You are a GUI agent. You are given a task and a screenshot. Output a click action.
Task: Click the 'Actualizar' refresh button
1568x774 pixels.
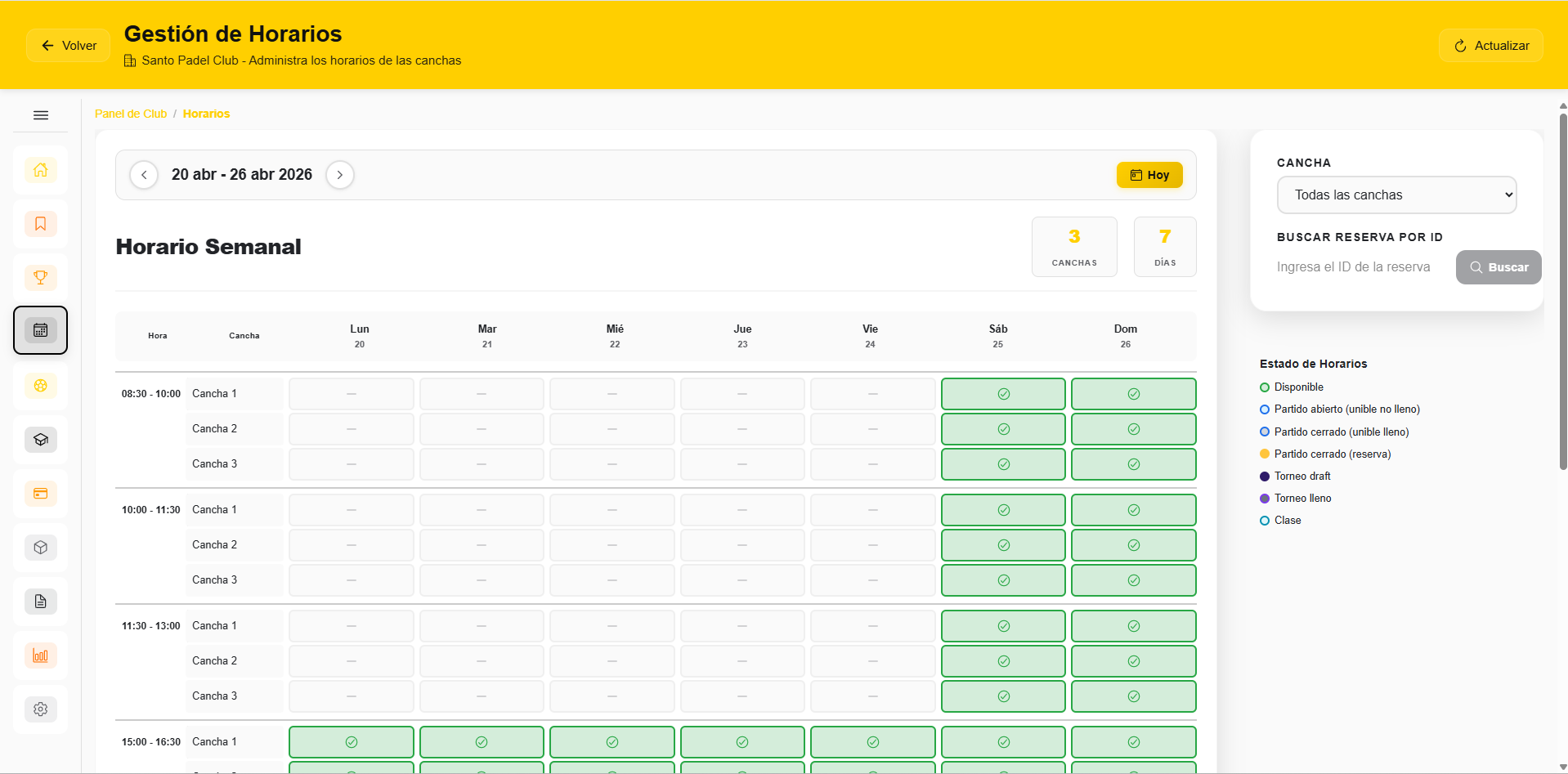[1491, 46]
